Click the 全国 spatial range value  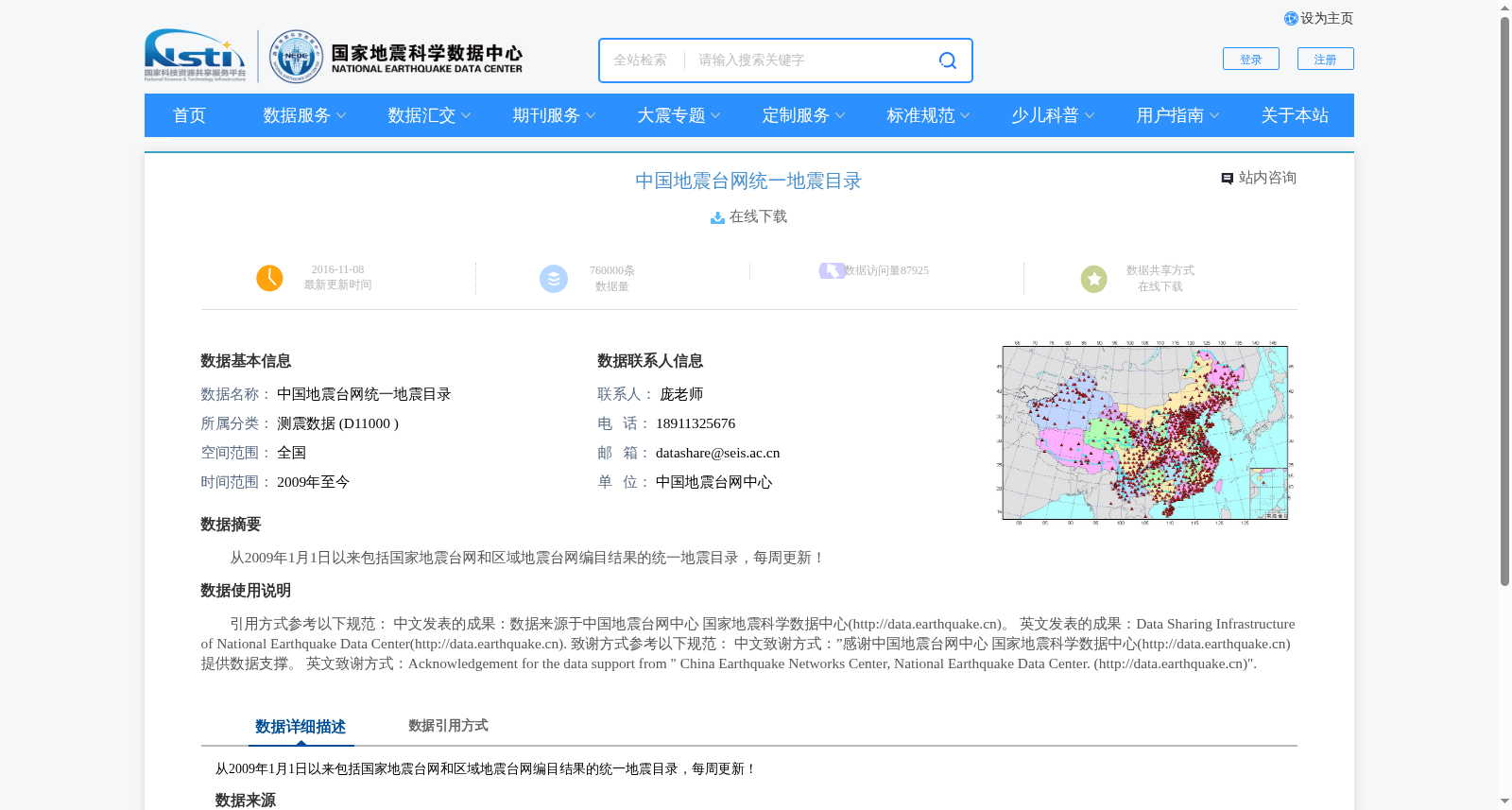coord(291,454)
